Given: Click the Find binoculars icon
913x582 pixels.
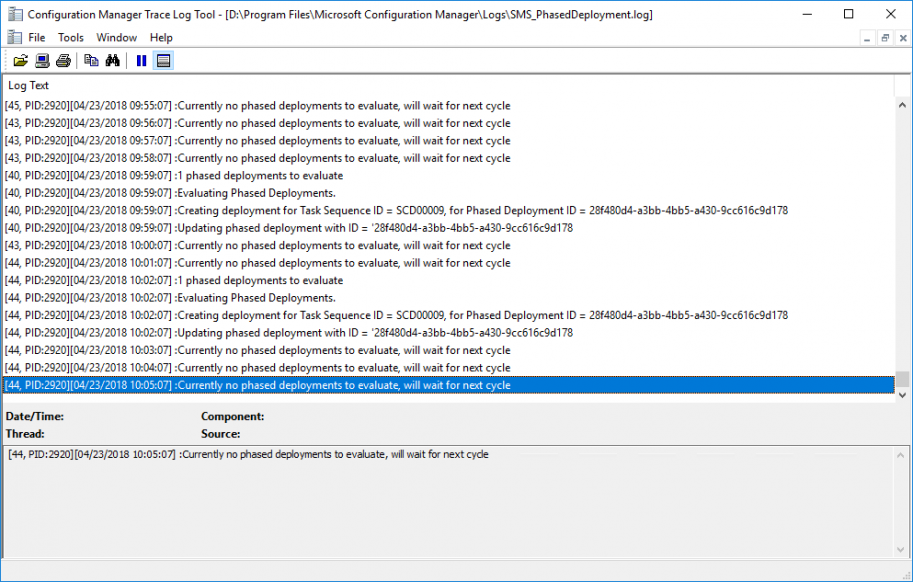Looking at the screenshot, I should coord(113,61).
